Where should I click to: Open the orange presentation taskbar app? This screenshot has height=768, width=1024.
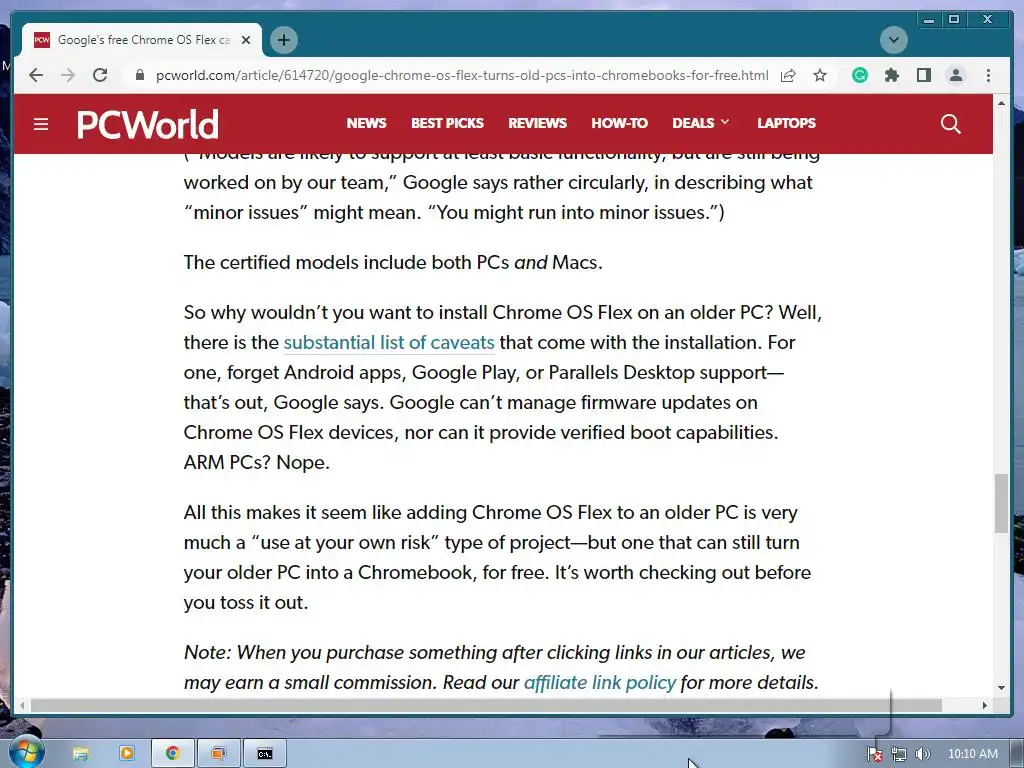[x=219, y=754]
